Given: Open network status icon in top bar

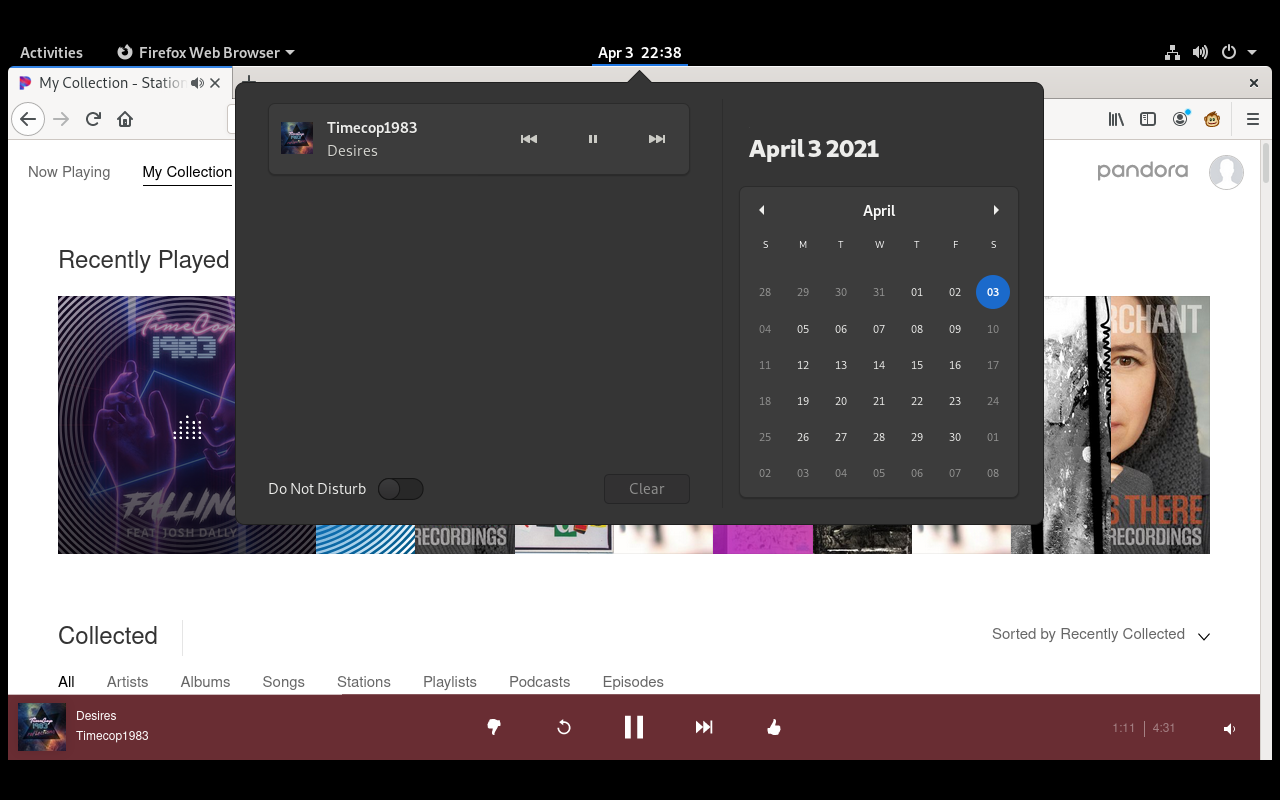Looking at the screenshot, I should coord(1172,52).
